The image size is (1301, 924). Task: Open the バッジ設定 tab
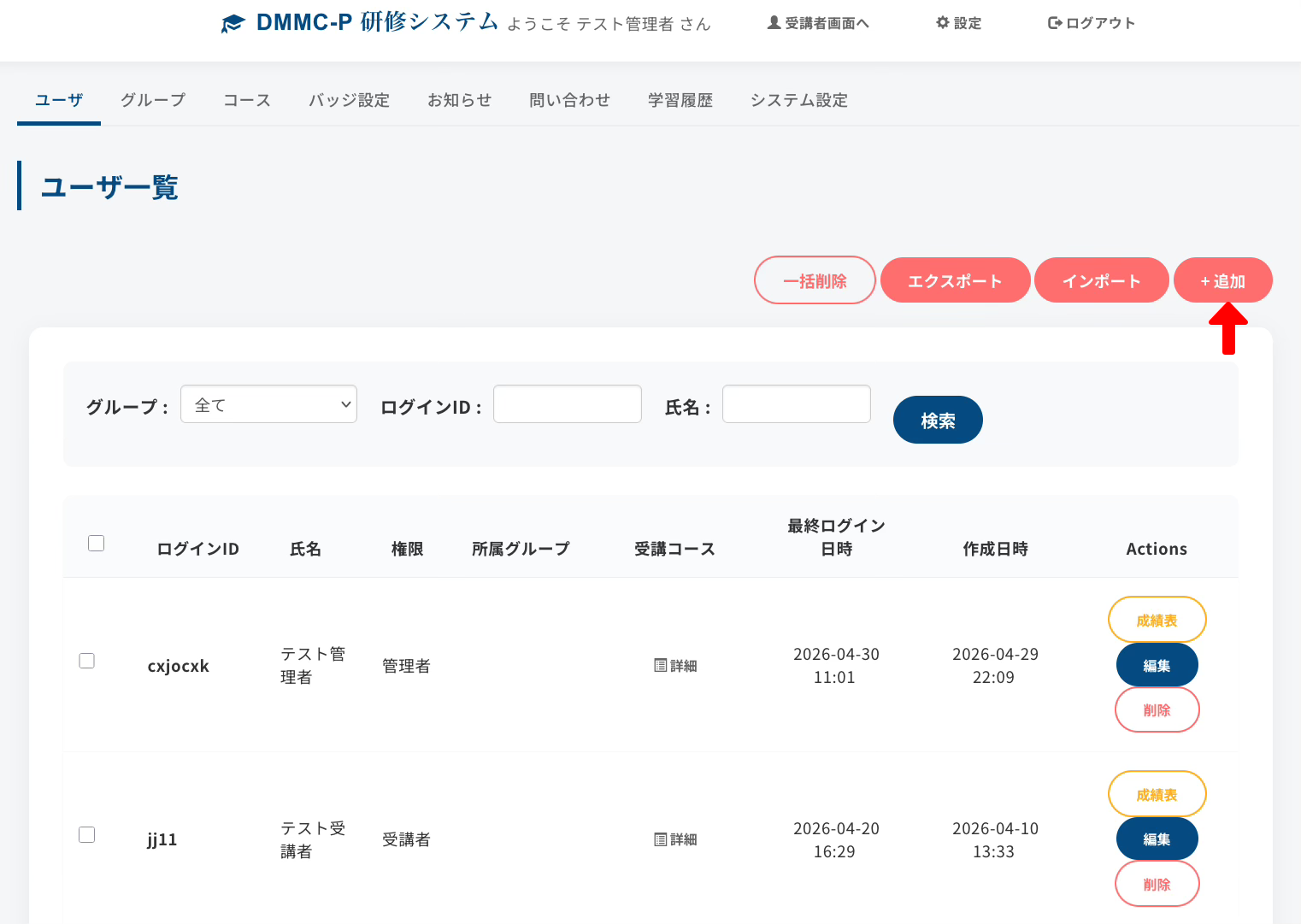pyautogui.click(x=349, y=100)
